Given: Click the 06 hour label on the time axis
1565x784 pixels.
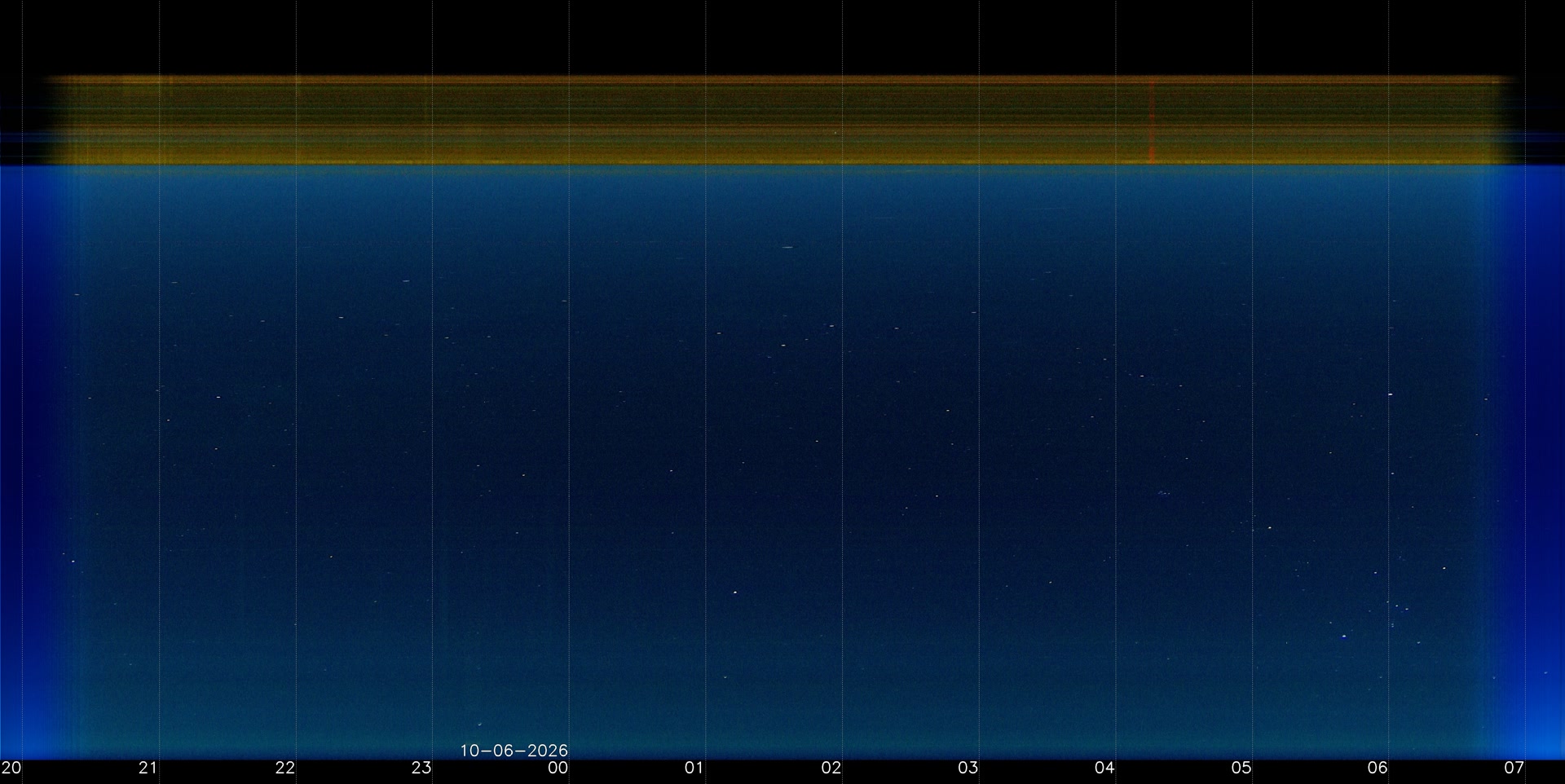Looking at the screenshot, I should 1378,768.
